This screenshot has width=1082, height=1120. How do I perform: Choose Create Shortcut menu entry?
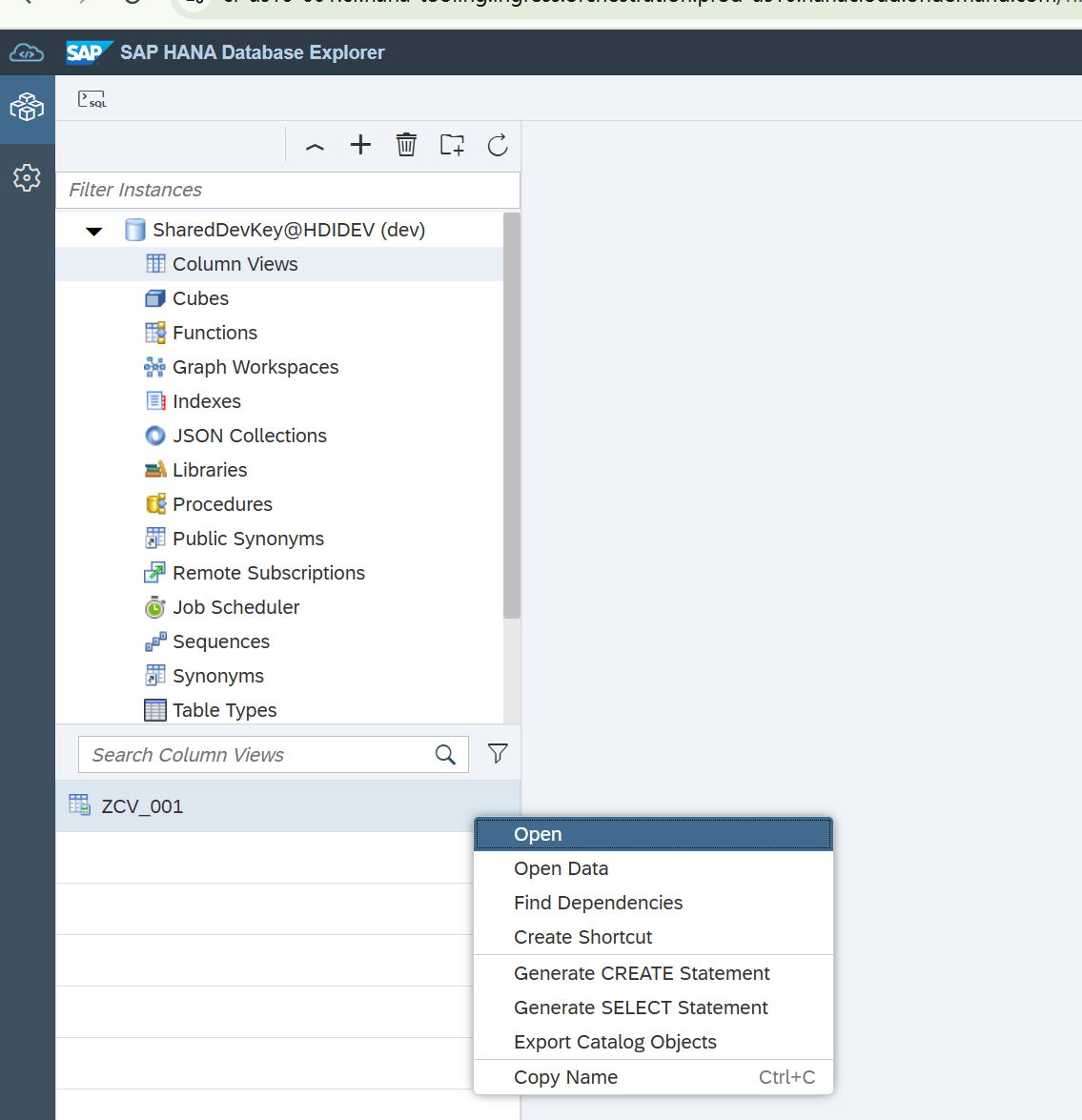(653, 937)
